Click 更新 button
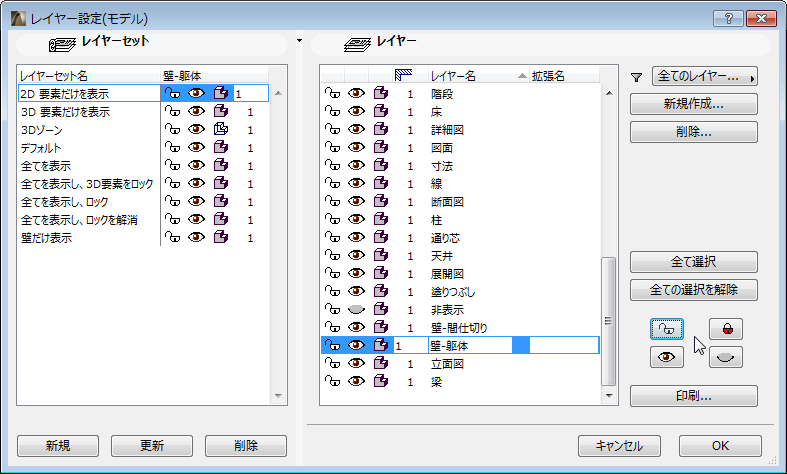Screen dimensions: 787x474 152,446
